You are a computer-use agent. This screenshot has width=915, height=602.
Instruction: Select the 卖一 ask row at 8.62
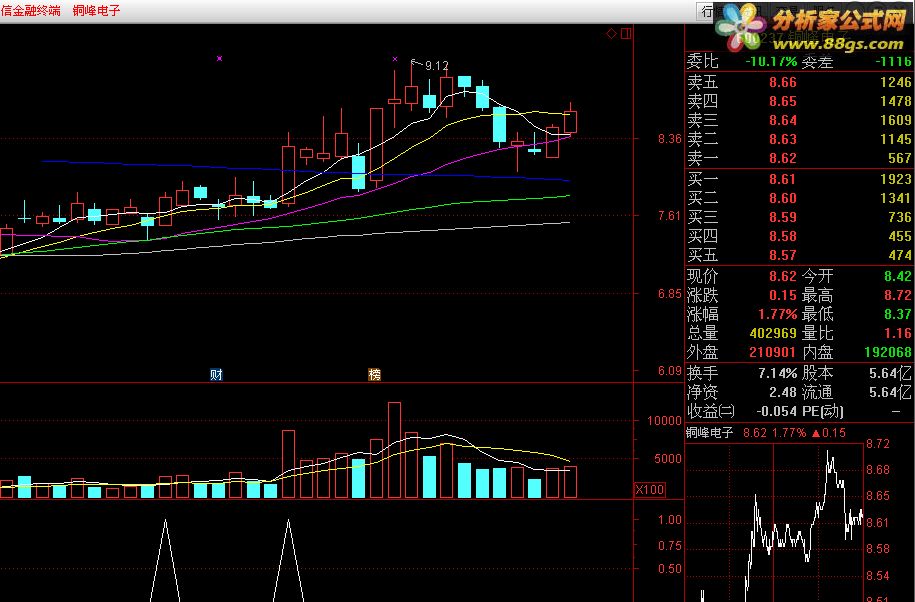tap(799, 158)
